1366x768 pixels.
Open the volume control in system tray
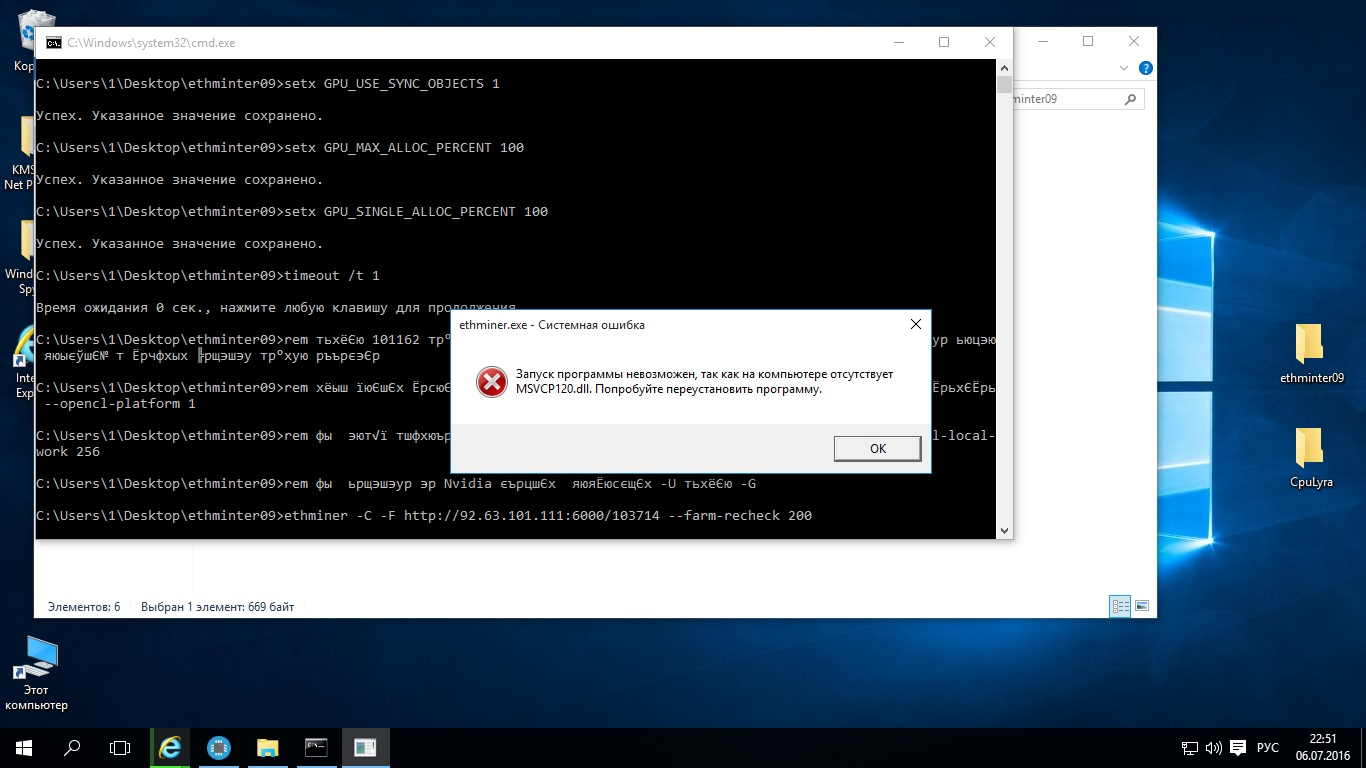pyautogui.click(x=1213, y=747)
